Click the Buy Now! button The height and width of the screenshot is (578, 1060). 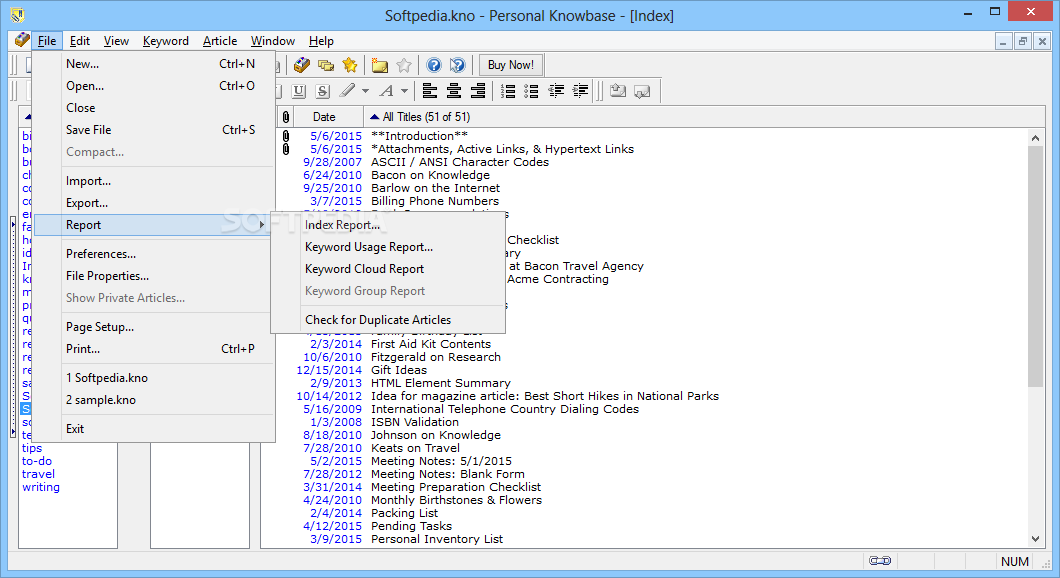510,65
